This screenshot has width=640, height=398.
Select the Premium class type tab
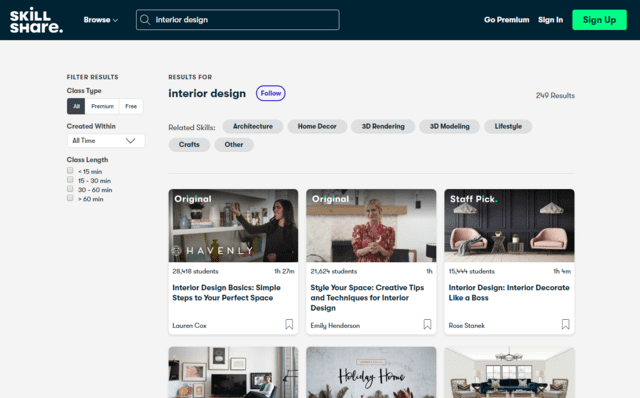click(102, 106)
